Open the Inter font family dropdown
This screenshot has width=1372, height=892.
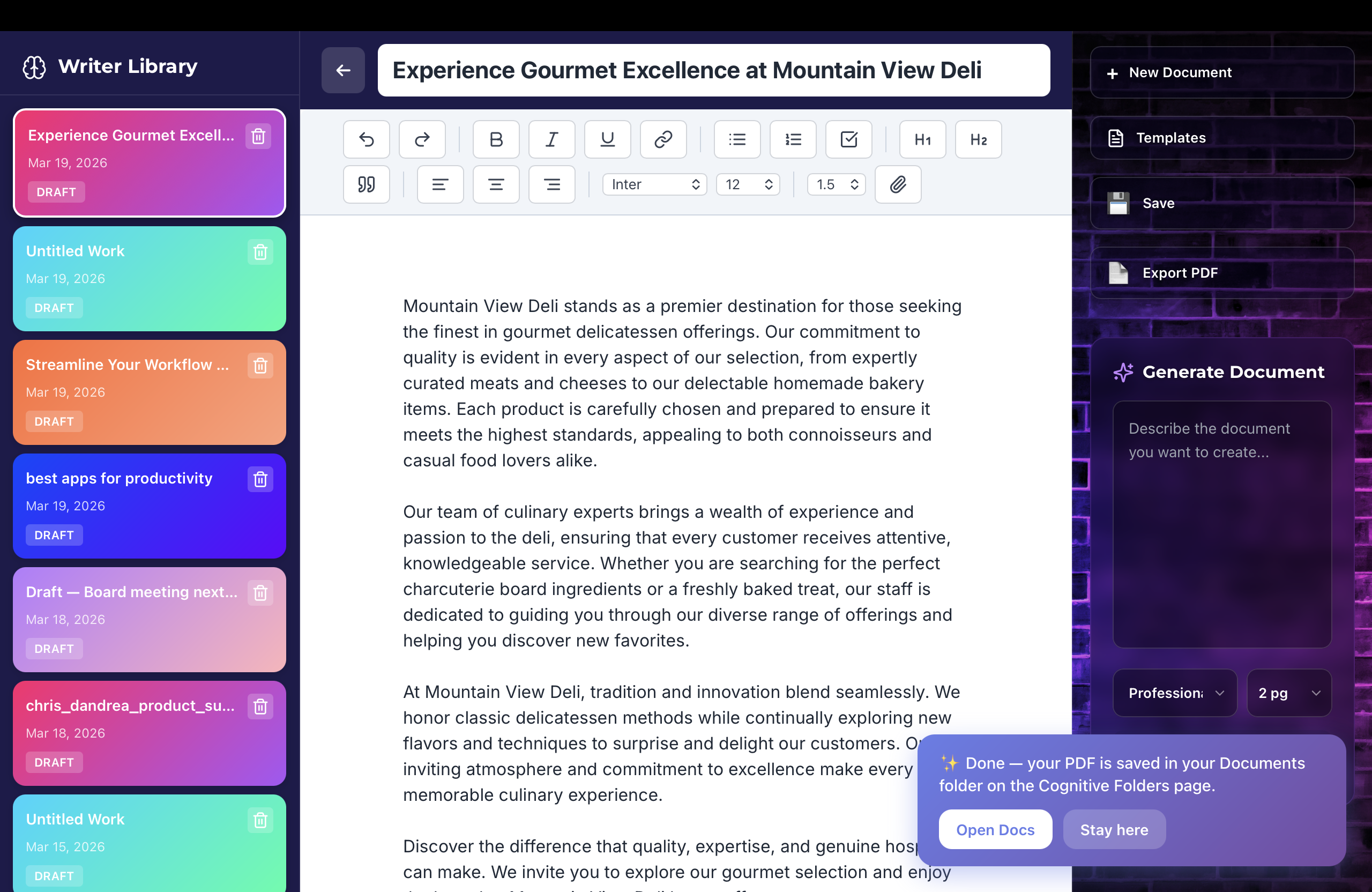(x=654, y=184)
